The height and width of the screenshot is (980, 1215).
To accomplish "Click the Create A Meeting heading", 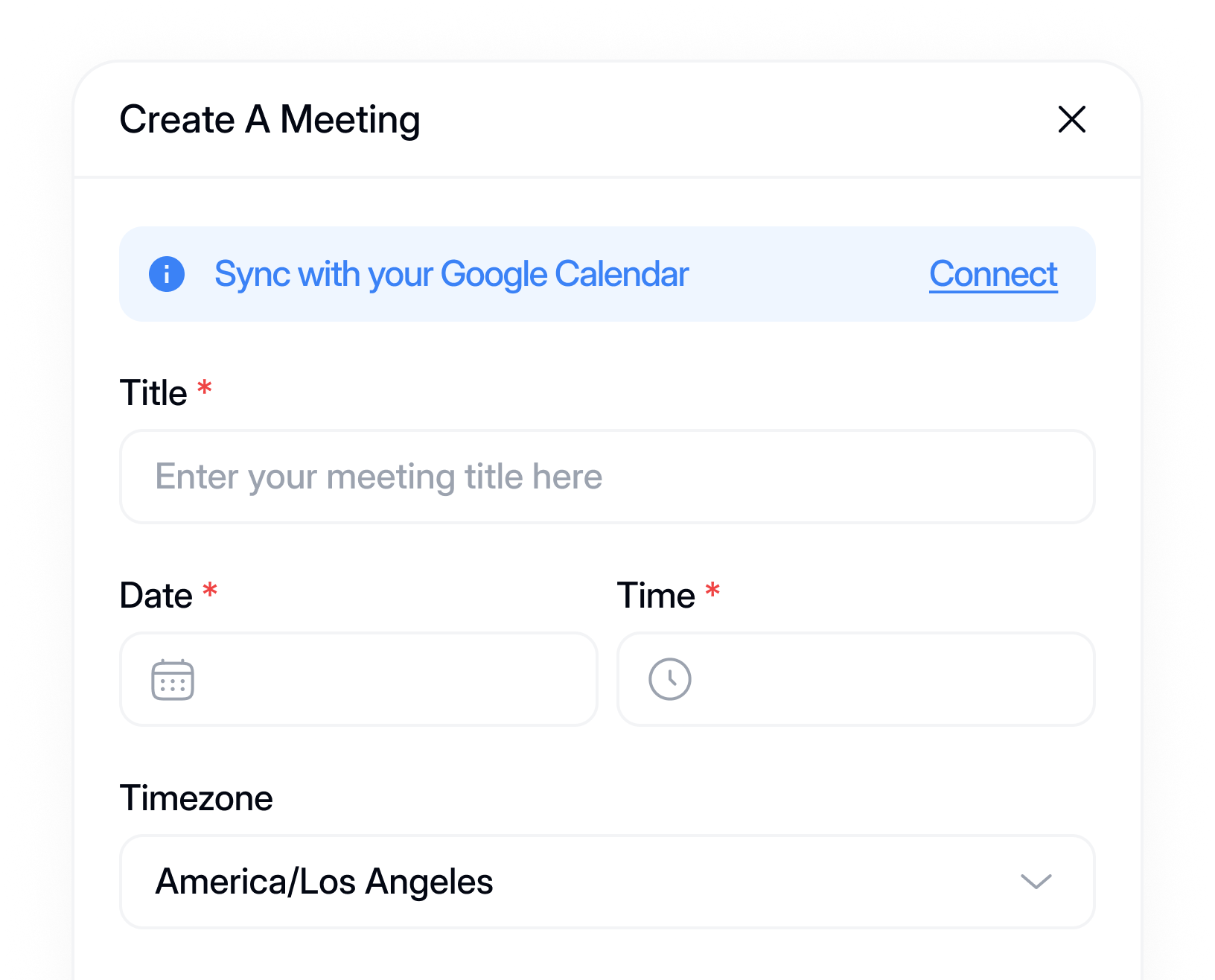I will click(270, 119).
